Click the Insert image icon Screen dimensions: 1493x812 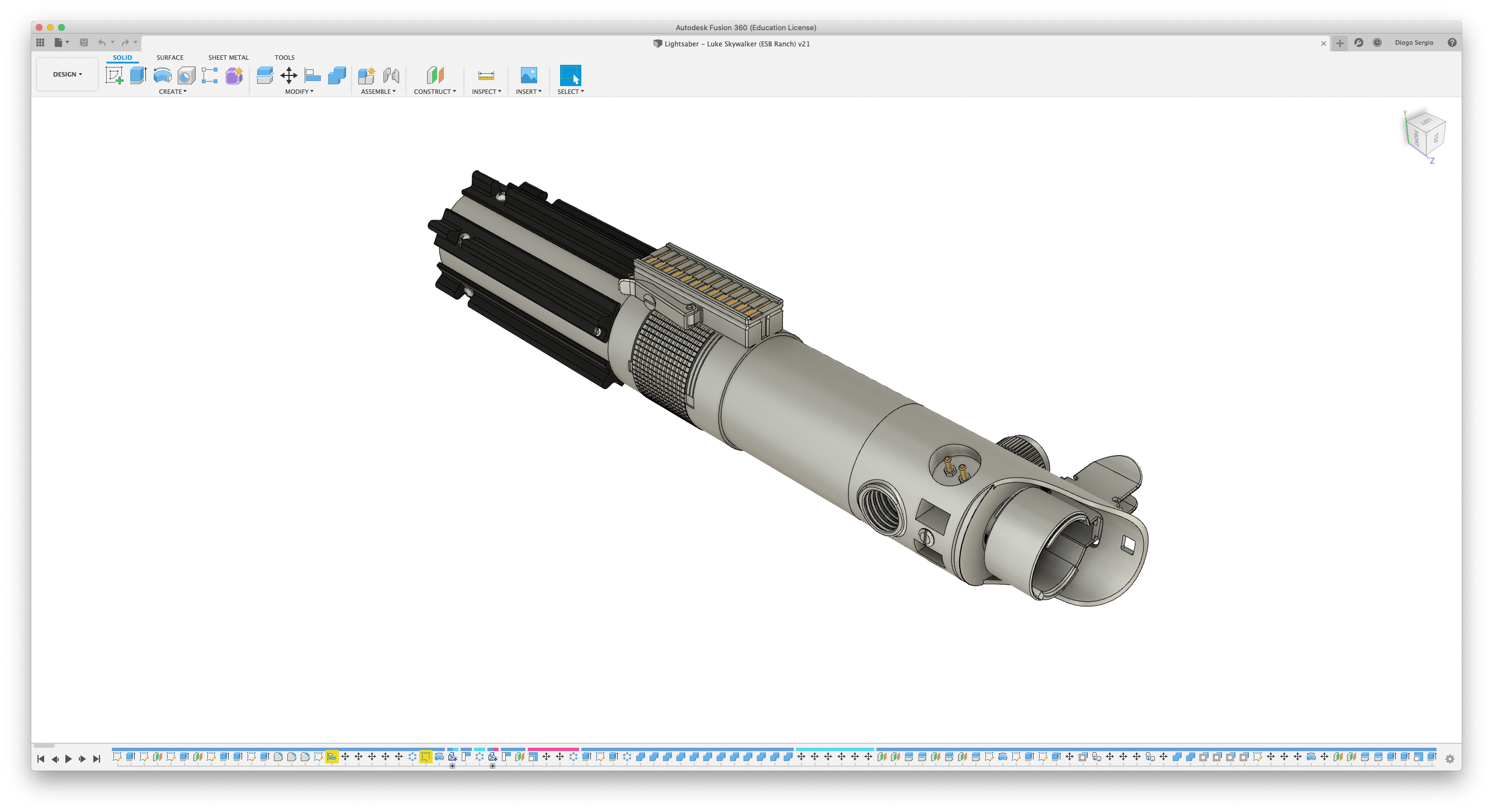point(529,75)
